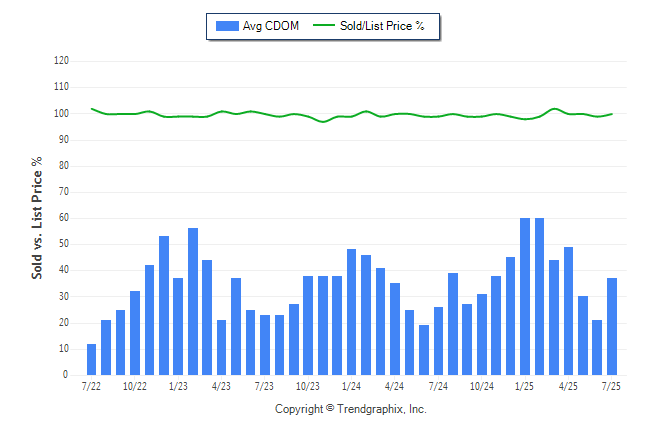Select the 'Avg CDOM' legend label
This screenshot has height=434, width=646.
(271, 26)
